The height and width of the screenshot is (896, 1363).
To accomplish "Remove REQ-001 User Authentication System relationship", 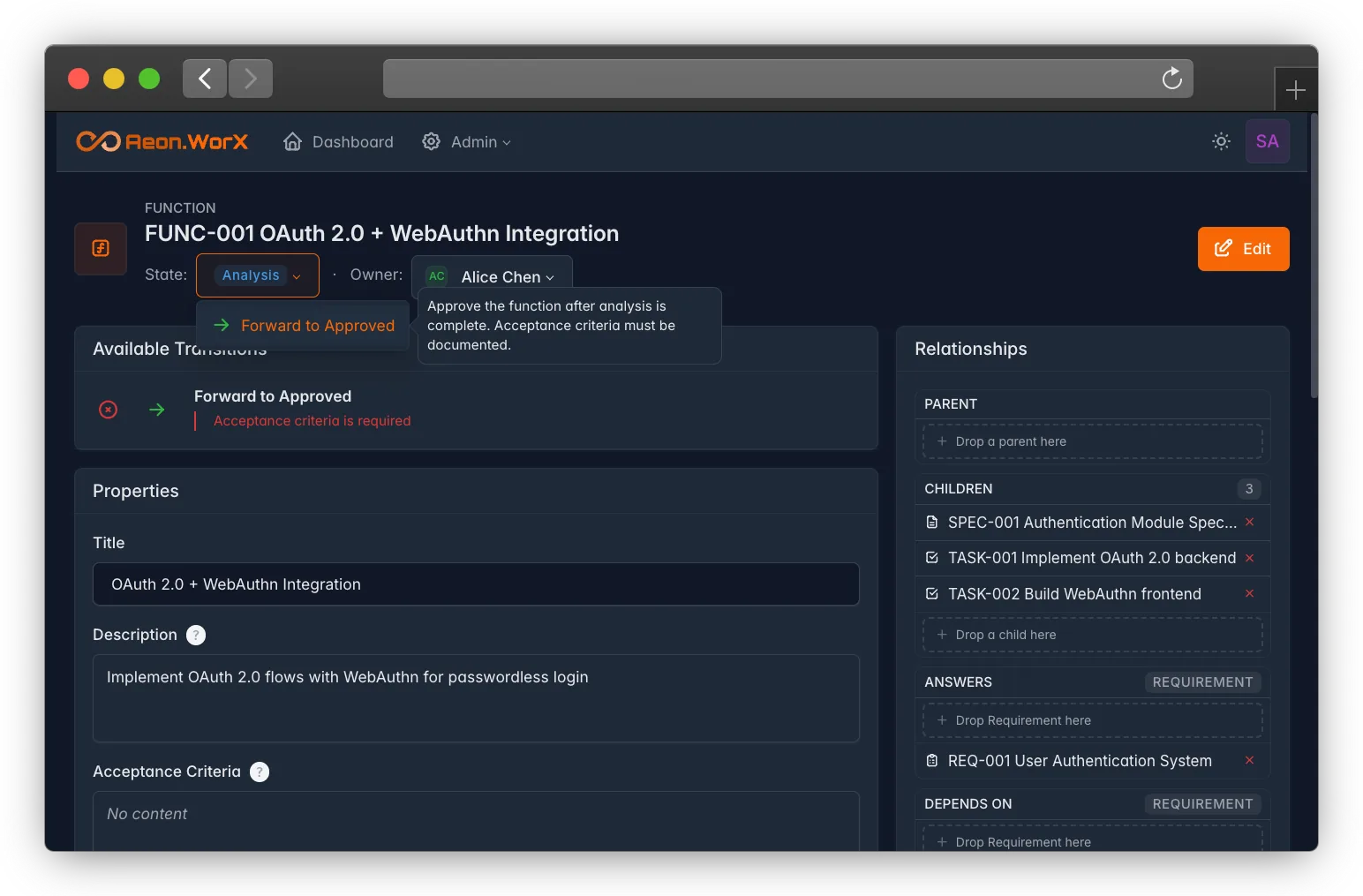I will 1249,760.
